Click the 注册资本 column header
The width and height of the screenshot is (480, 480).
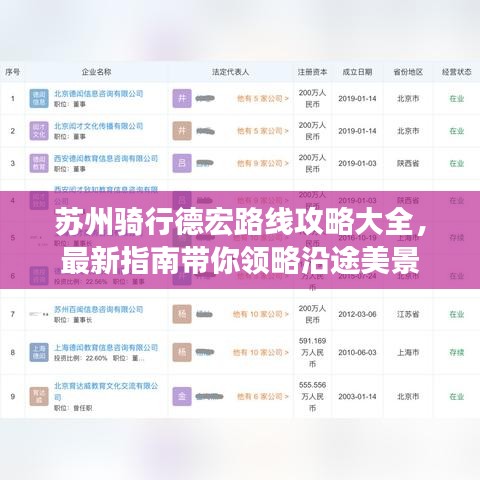[x=312, y=72]
